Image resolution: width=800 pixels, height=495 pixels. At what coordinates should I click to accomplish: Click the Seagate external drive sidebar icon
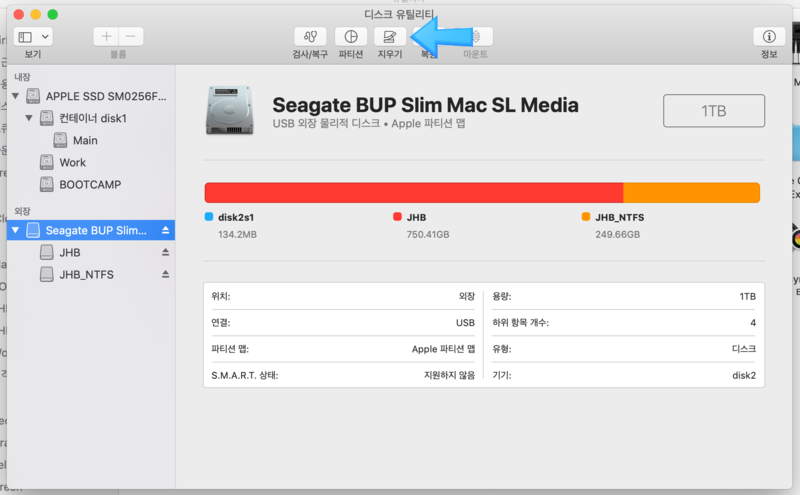coord(33,230)
